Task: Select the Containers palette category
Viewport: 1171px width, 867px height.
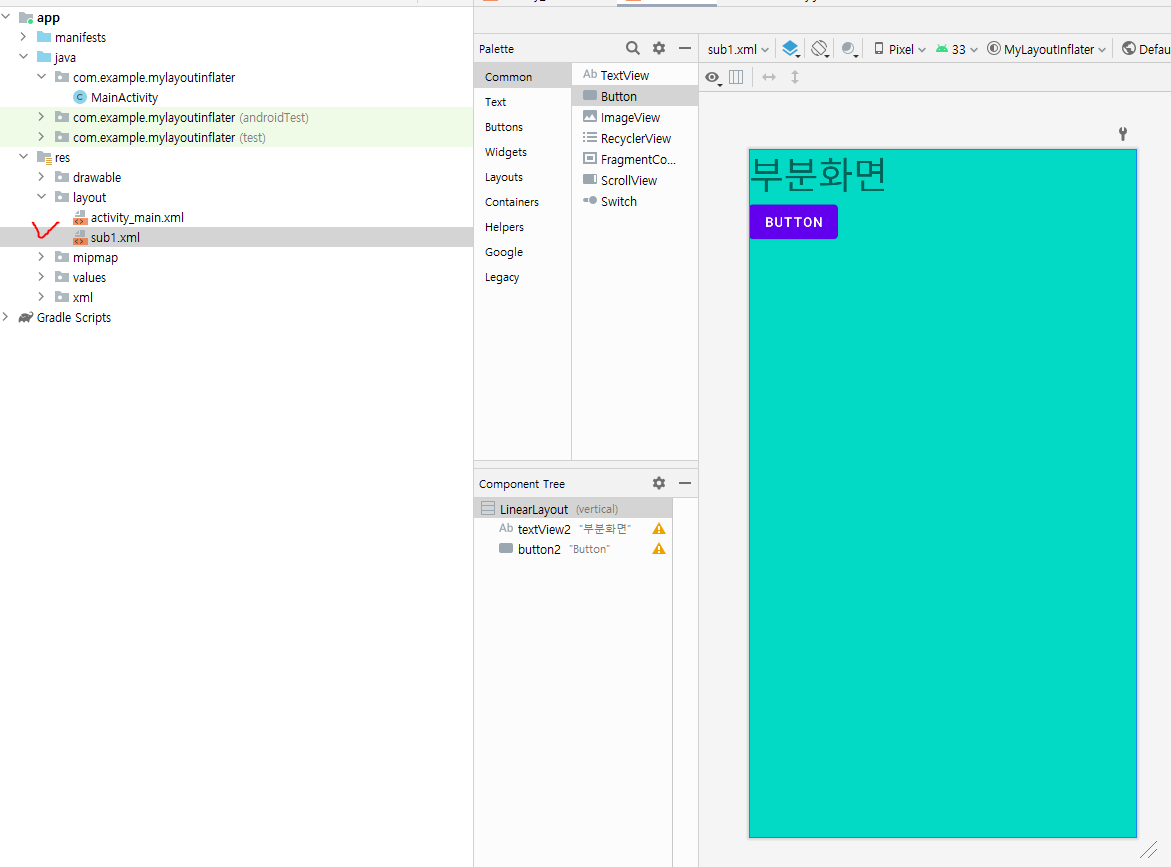Action: click(522, 202)
